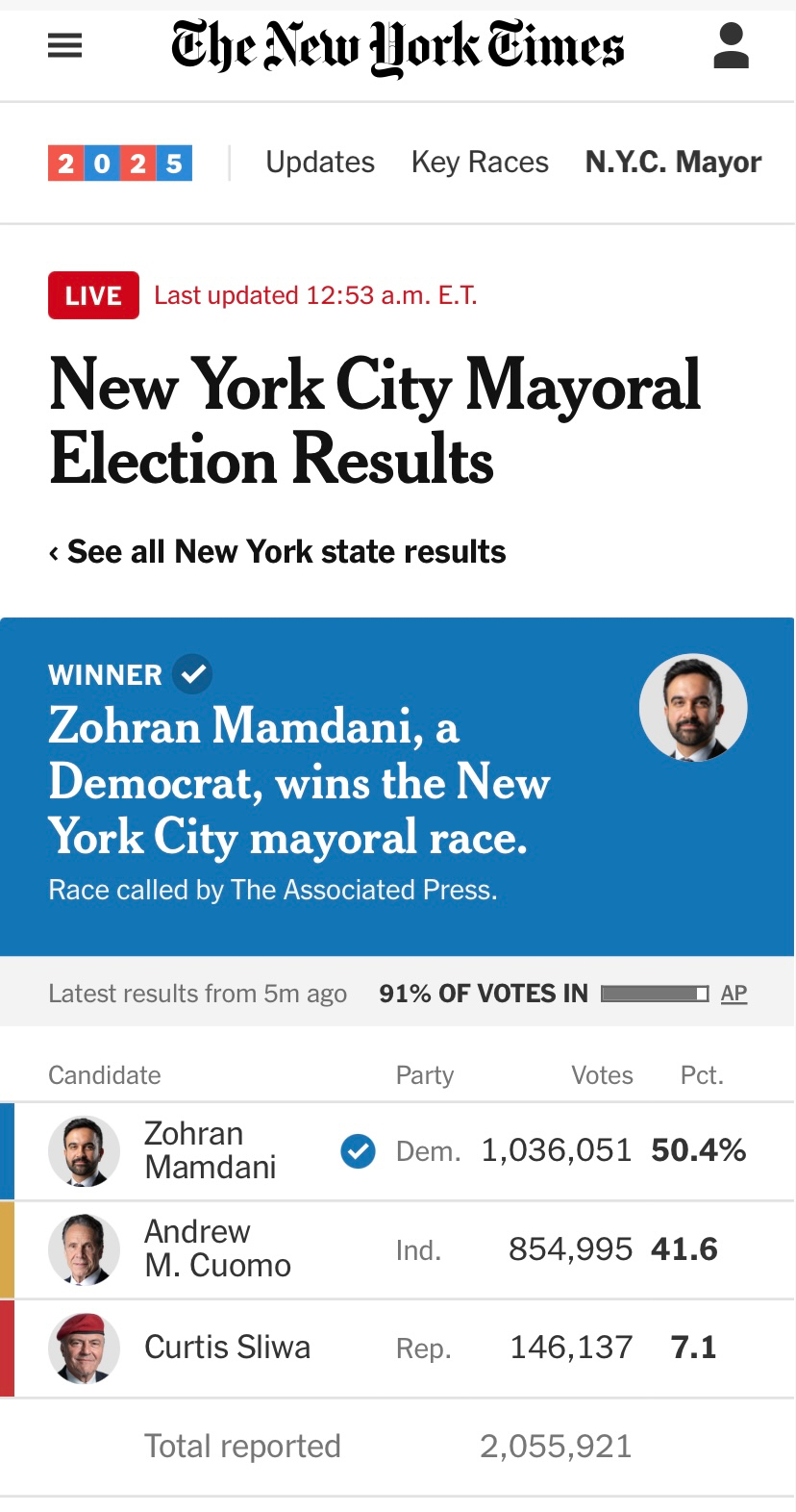796x1512 pixels.
Task: Open the hamburger navigation menu
Action: 64,45
